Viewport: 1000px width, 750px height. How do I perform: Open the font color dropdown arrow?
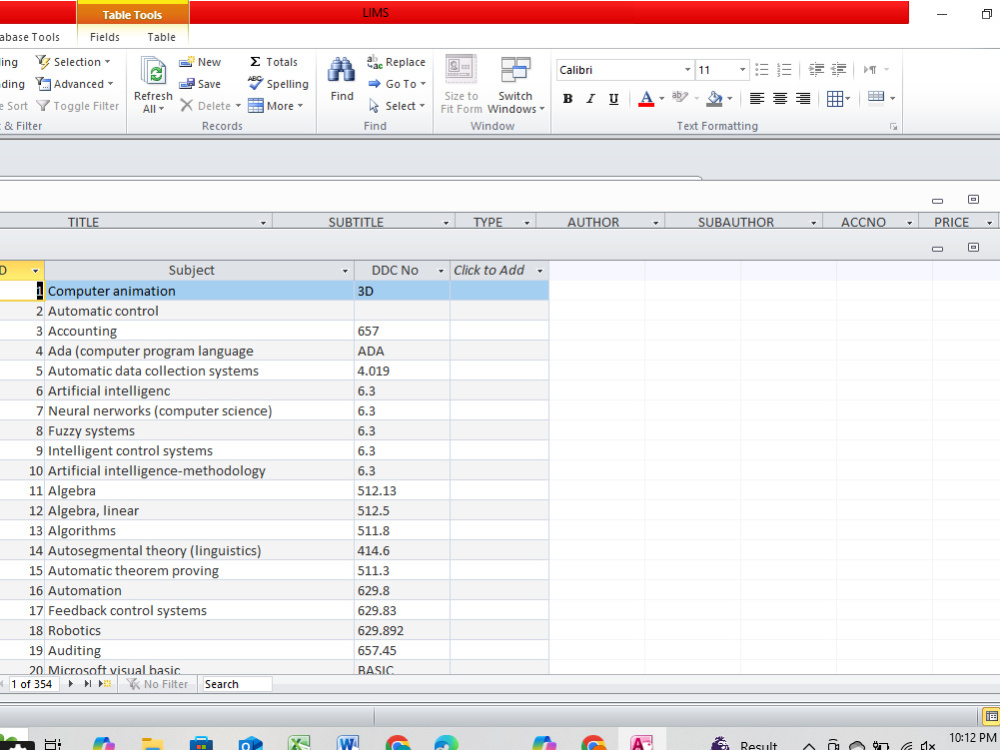(x=661, y=99)
